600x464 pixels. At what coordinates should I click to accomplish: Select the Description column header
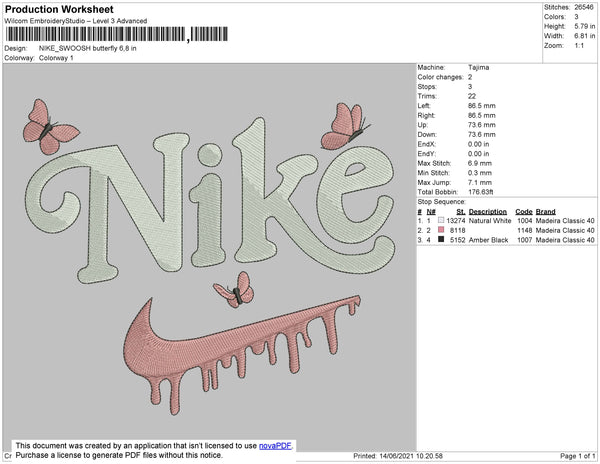(x=488, y=212)
